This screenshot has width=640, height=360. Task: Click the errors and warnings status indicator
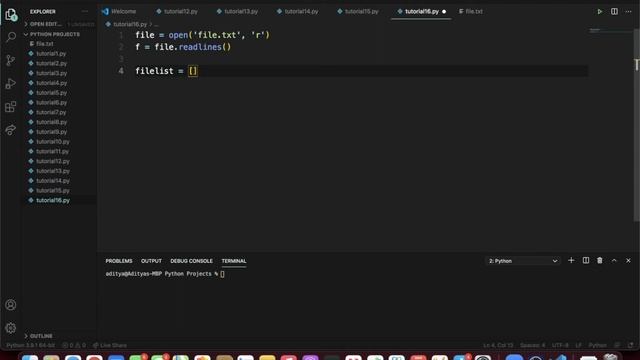tap(74, 345)
